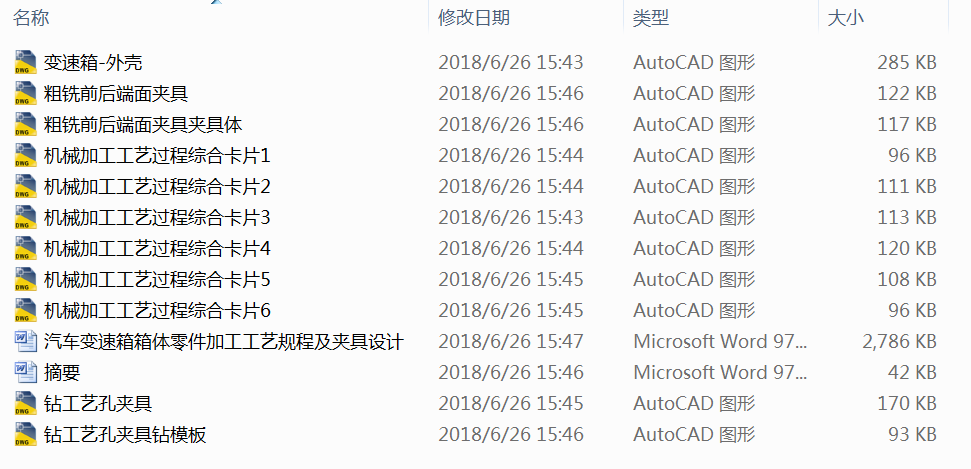The height and width of the screenshot is (469, 971).
Task: Select the file named 机械加工工艺过程综合卡片4
Action: 157,249
